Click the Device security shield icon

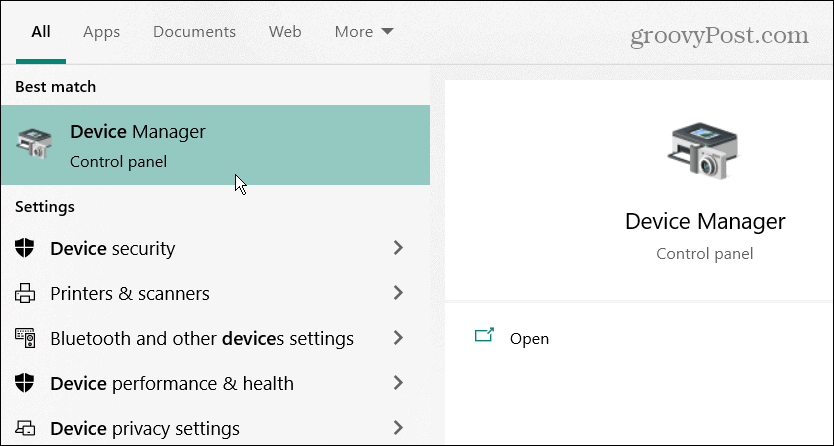tap(25, 248)
